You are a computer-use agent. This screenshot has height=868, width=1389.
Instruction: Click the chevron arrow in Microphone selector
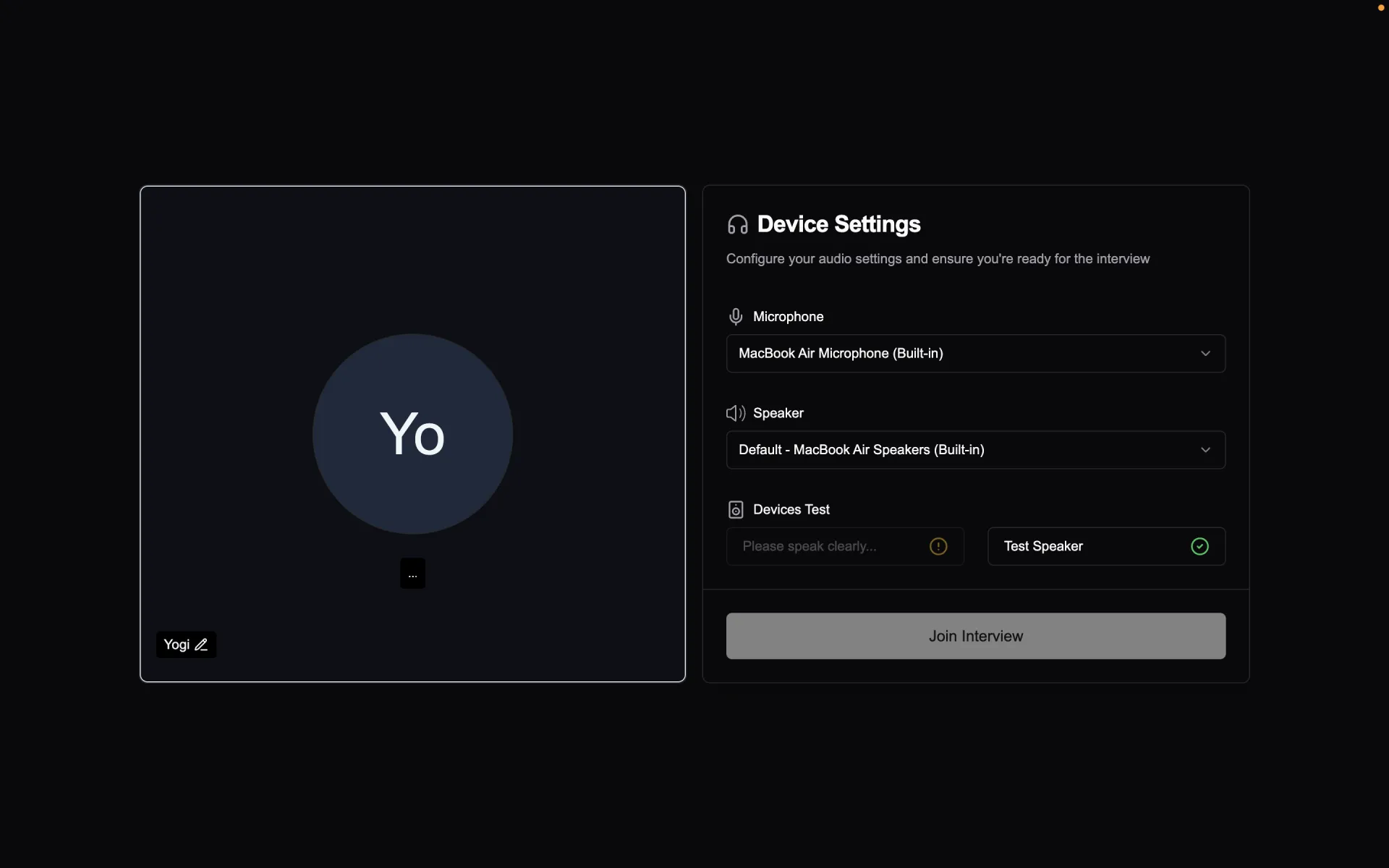pos(1205,354)
